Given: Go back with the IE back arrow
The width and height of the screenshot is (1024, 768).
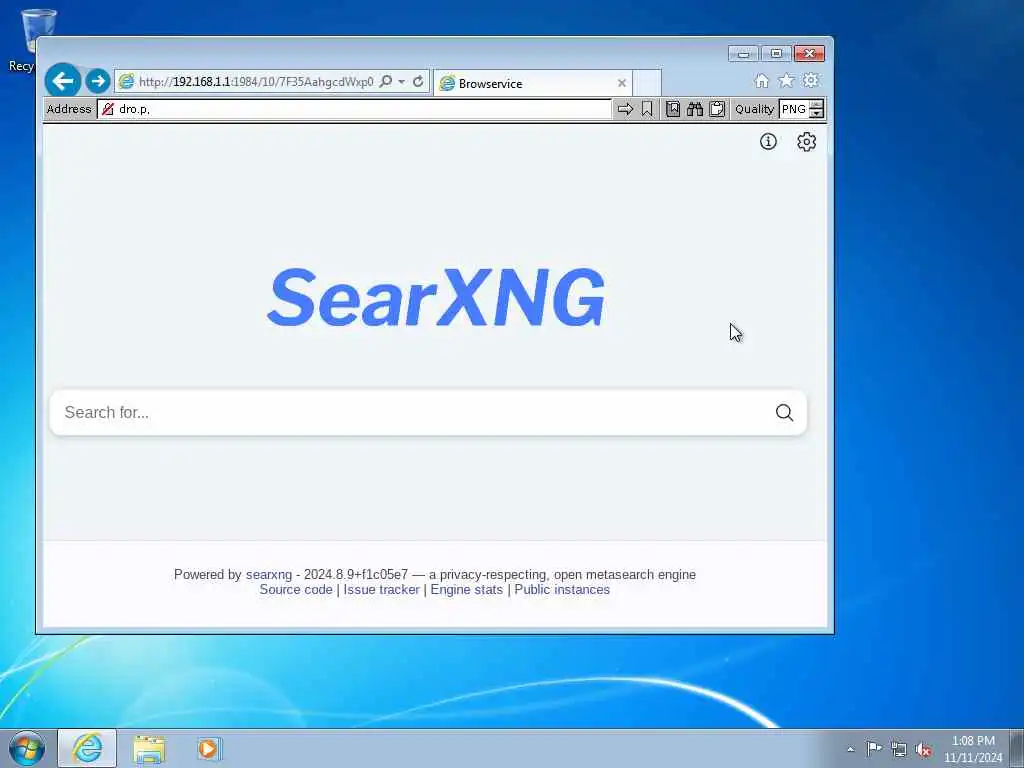Looking at the screenshot, I should click(x=63, y=81).
